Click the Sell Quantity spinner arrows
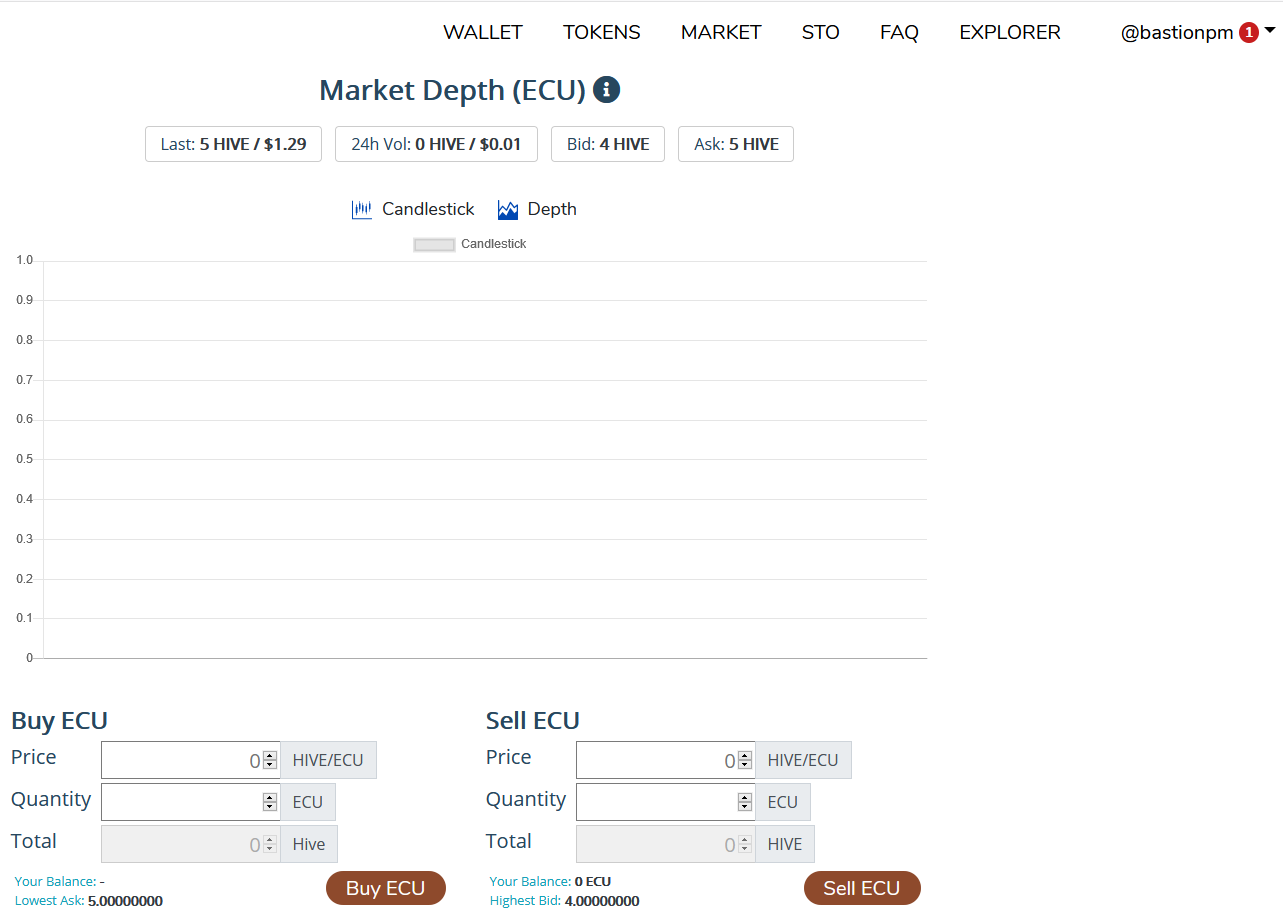 744,802
